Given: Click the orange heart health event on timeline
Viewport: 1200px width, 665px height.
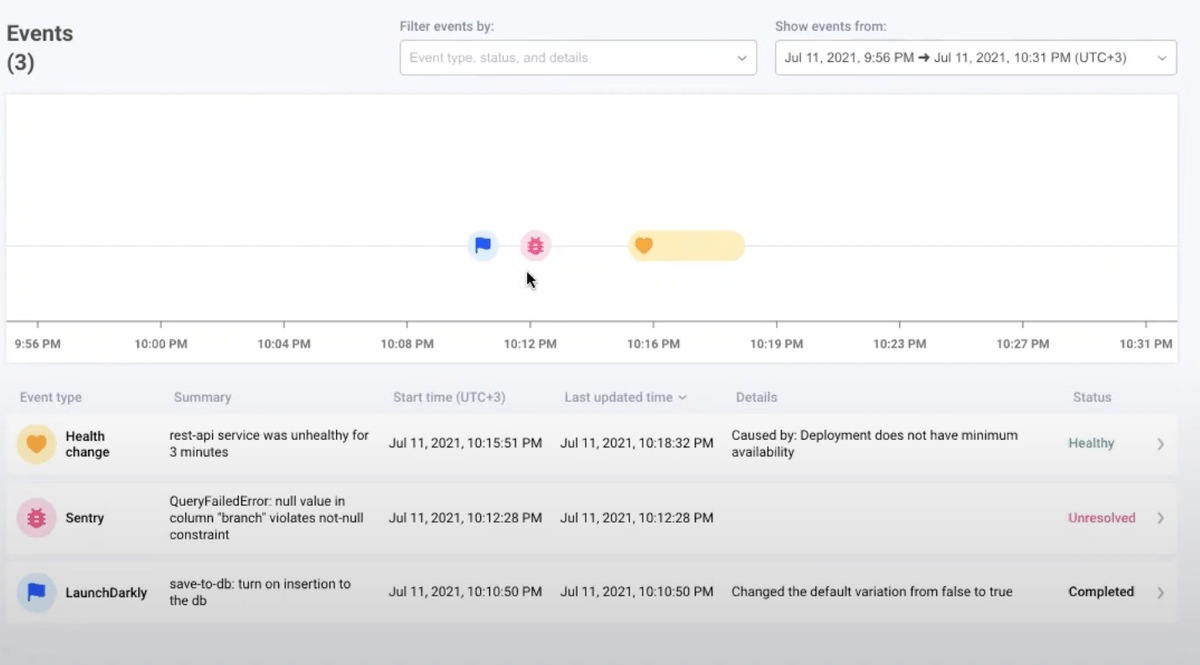Looking at the screenshot, I should point(644,245).
